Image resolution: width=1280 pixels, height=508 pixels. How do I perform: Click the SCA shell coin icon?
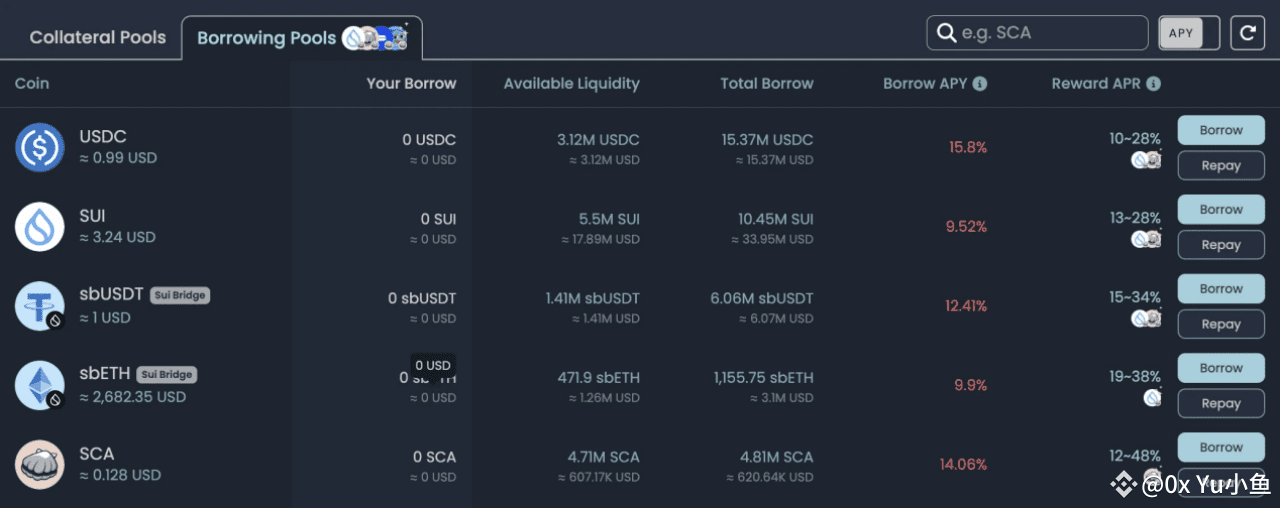point(40,464)
